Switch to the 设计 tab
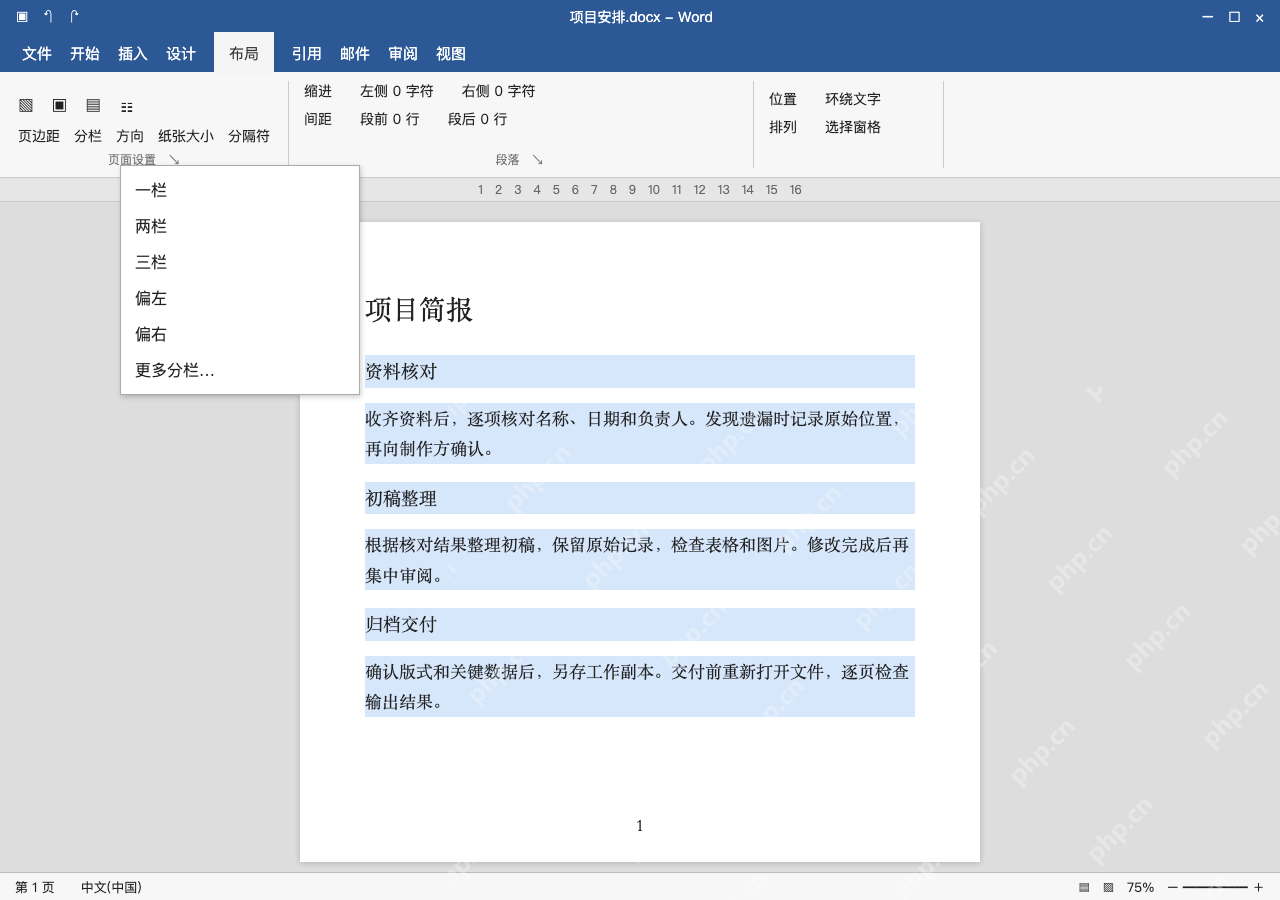1280x900 pixels. (181, 54)
